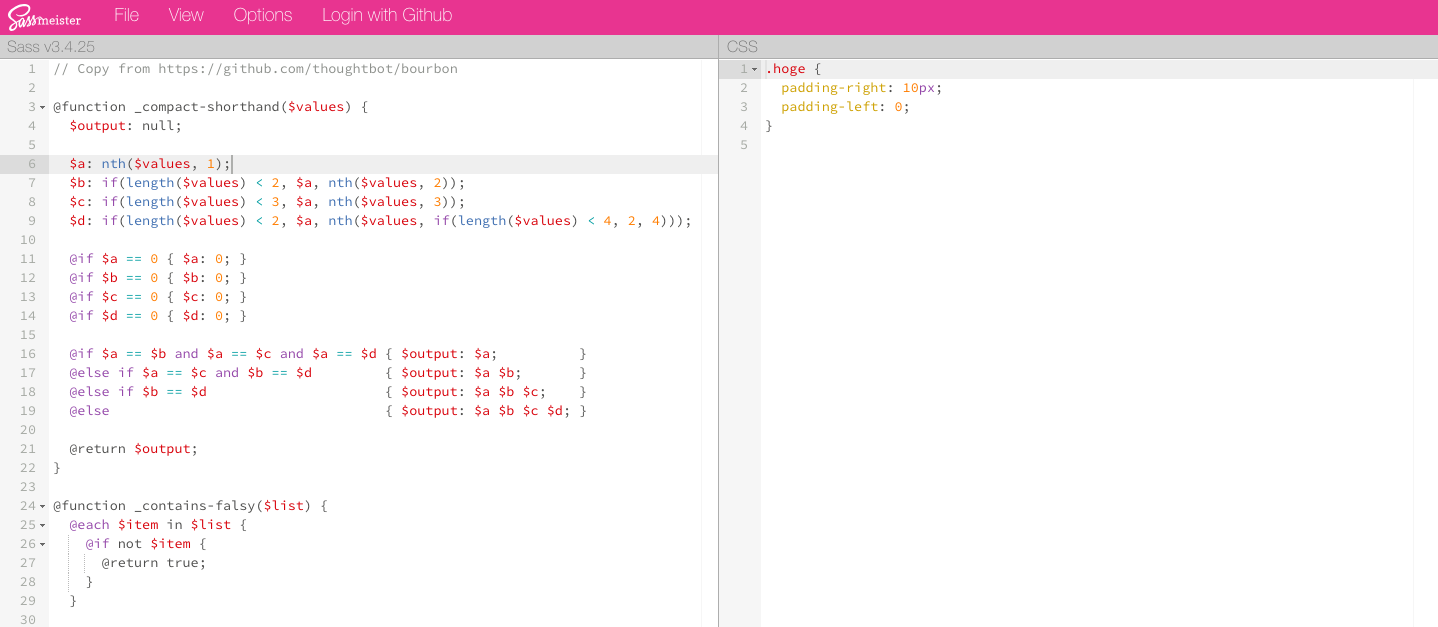Click the CSS panel header
Viewport: 1438px width, 627px height.
[742, 47]
